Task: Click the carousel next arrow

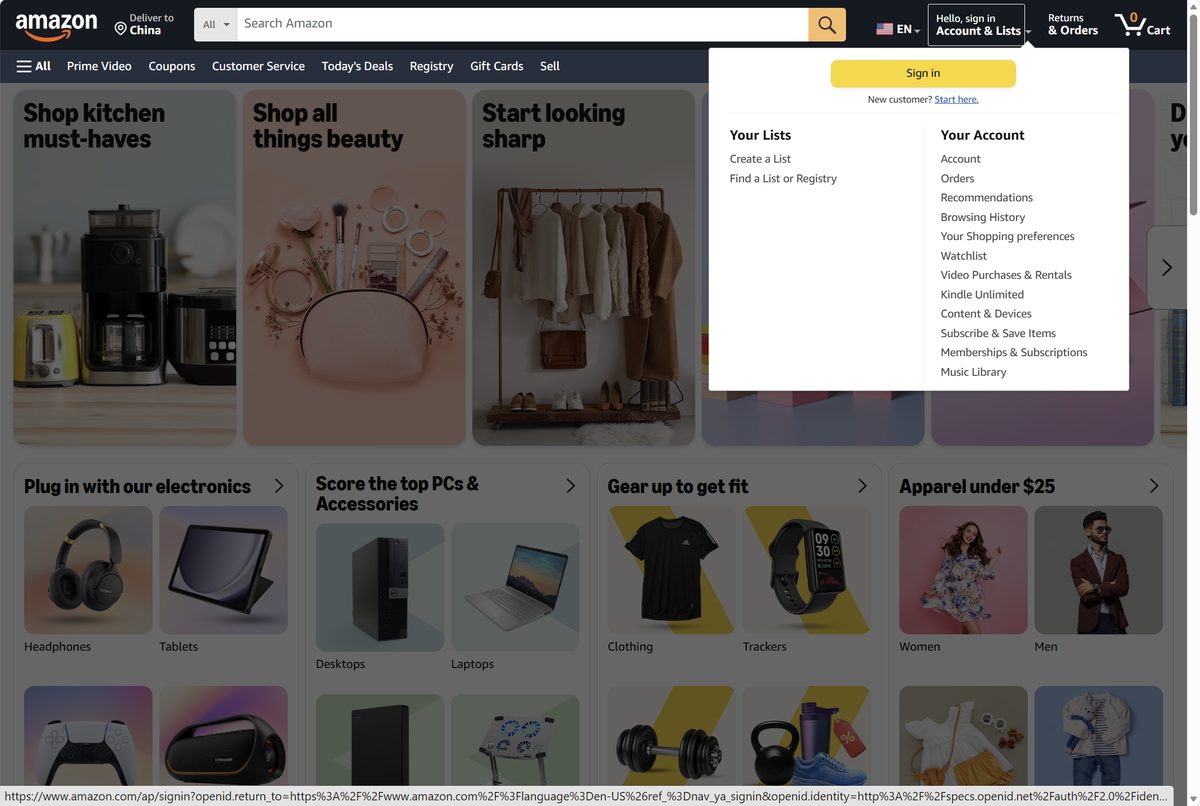Action: click(x=1166, y=267)
